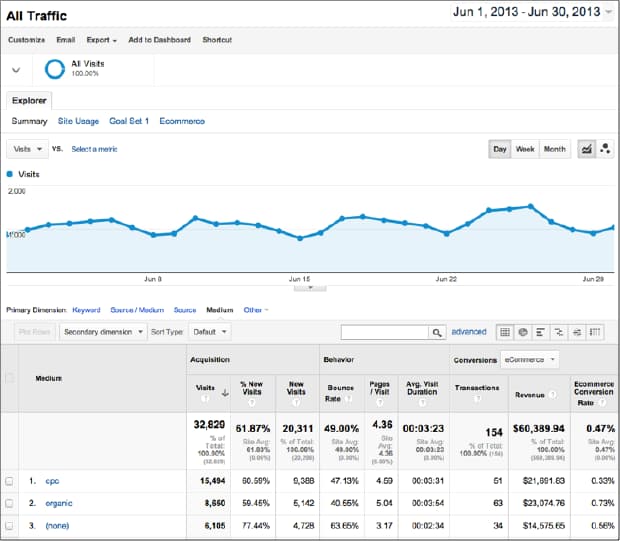Switch to the Site Usage tab

click(x=78, y=121)
